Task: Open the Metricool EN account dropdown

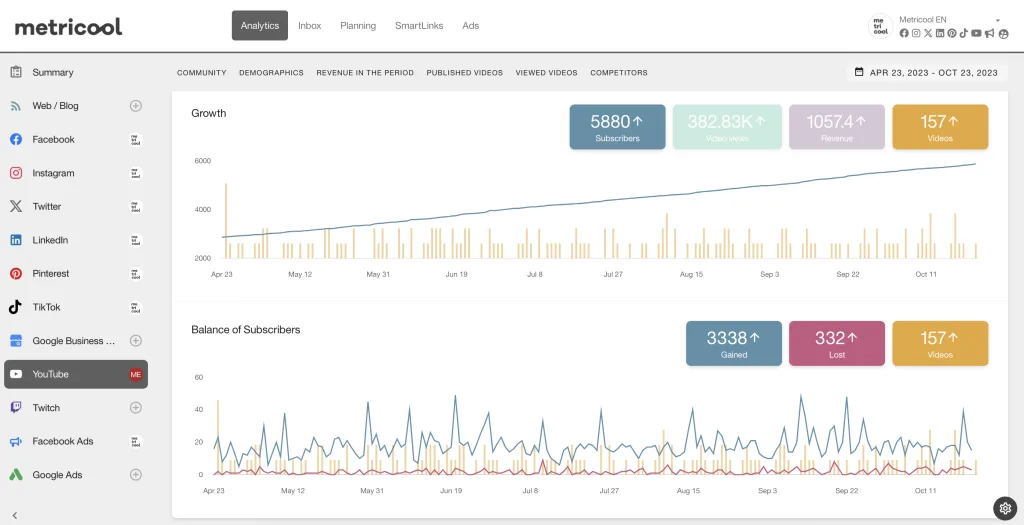Action: [x=997, y=20]
